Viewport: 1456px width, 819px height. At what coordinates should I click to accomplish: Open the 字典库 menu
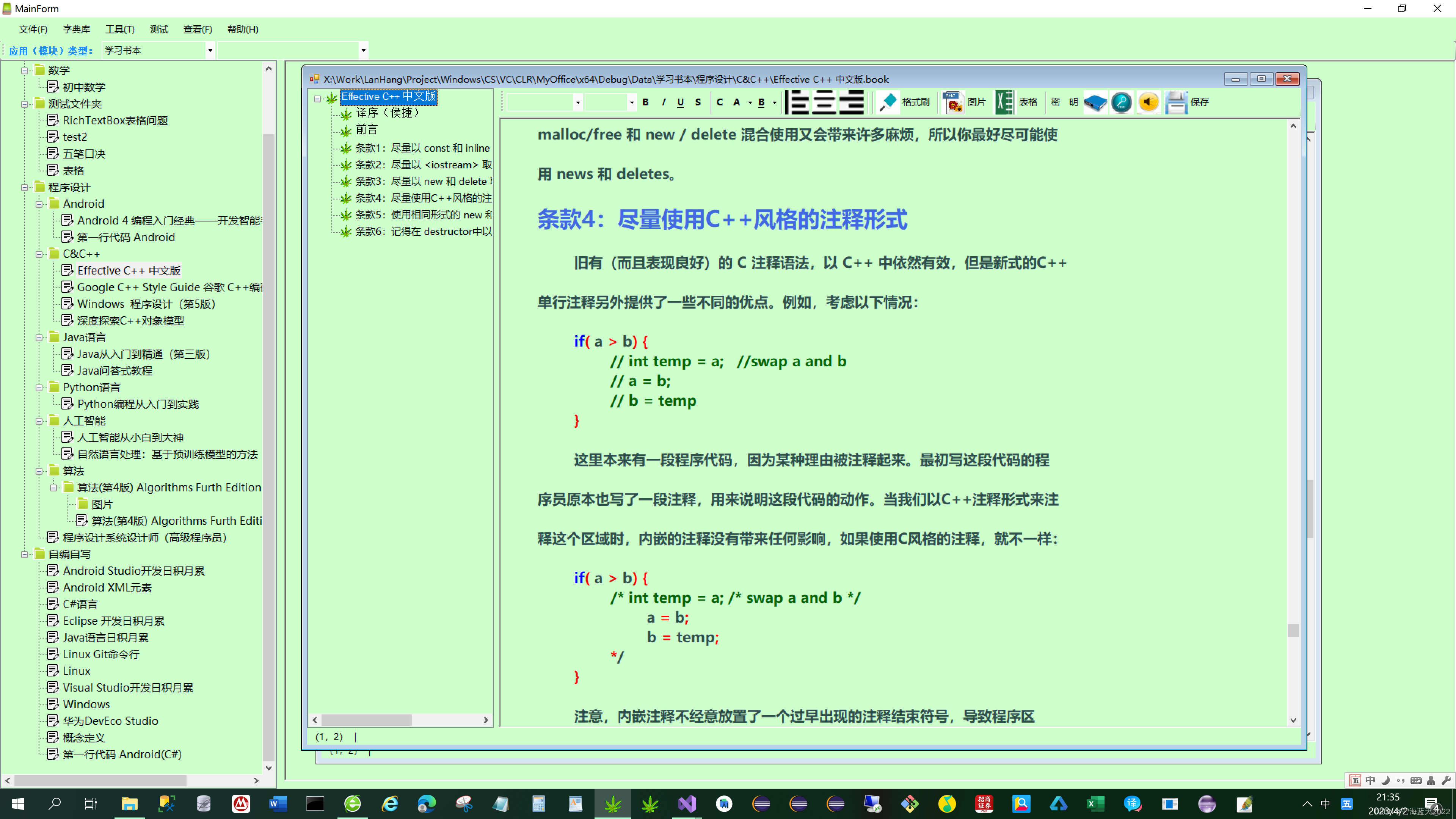[76, 30]
